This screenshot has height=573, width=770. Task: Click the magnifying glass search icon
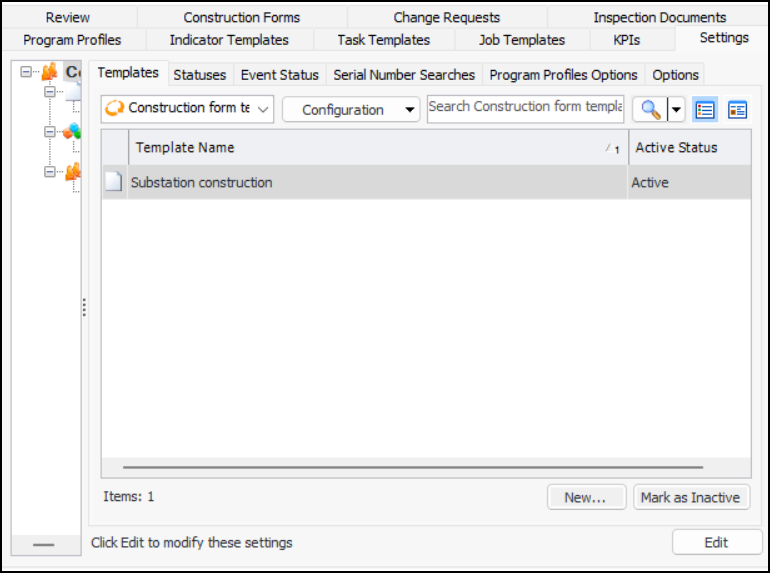tap(650, 110)
